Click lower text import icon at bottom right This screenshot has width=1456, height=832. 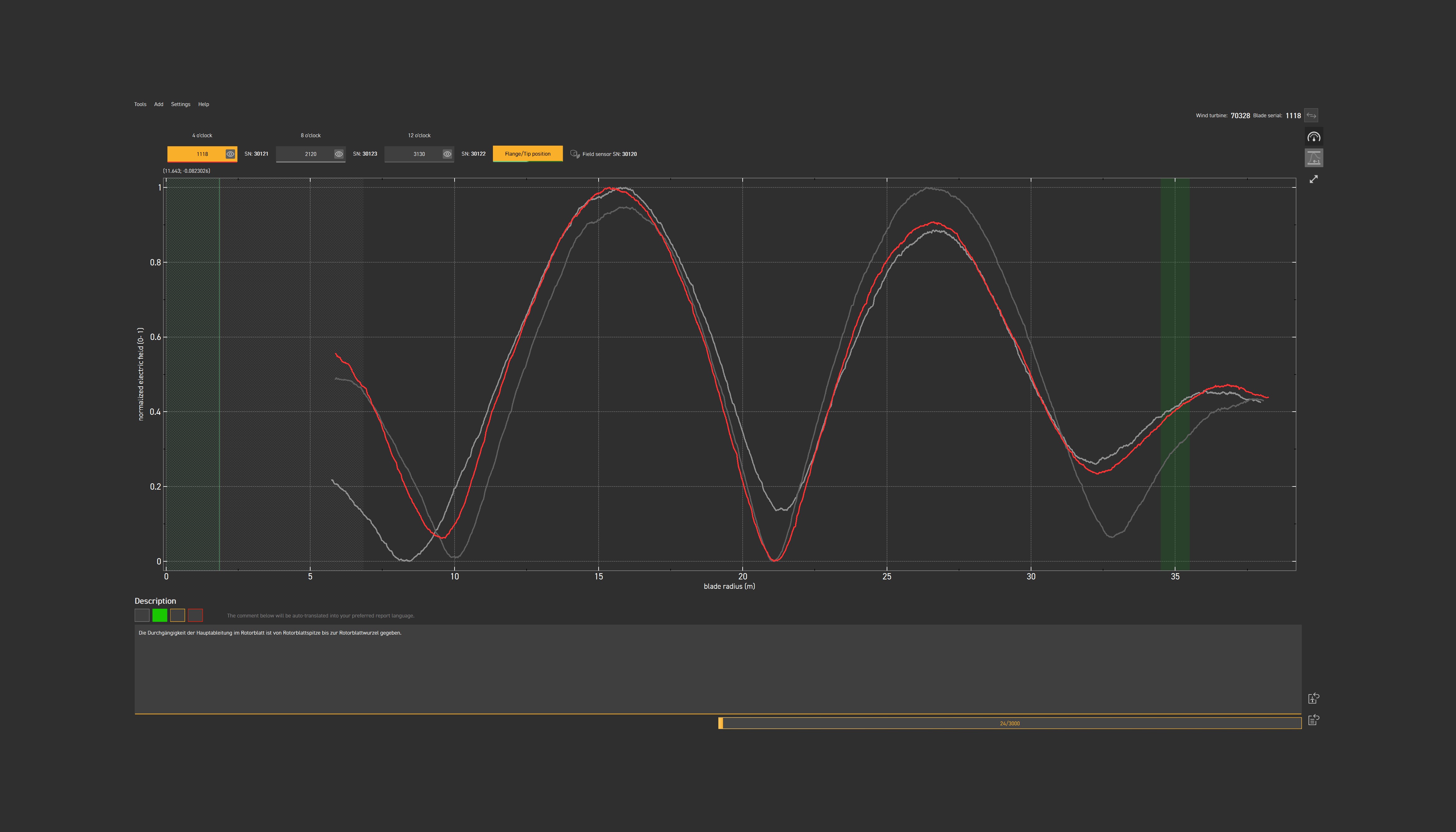(1313, 720)
